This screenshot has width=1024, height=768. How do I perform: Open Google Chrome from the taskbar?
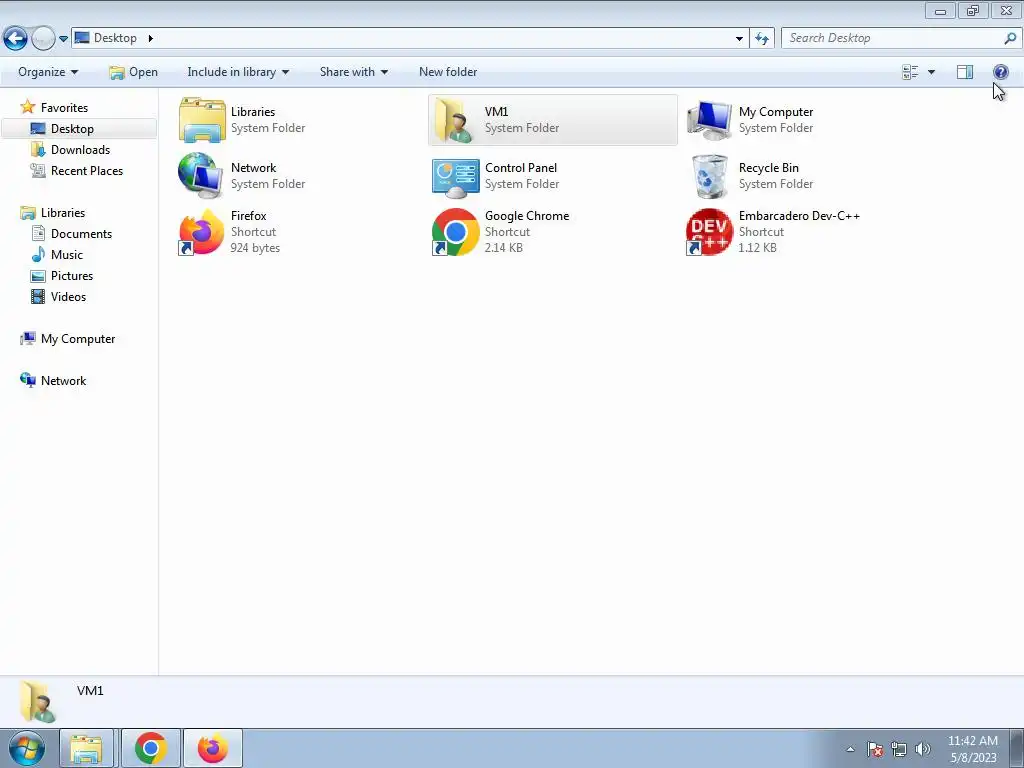[150, 748]
